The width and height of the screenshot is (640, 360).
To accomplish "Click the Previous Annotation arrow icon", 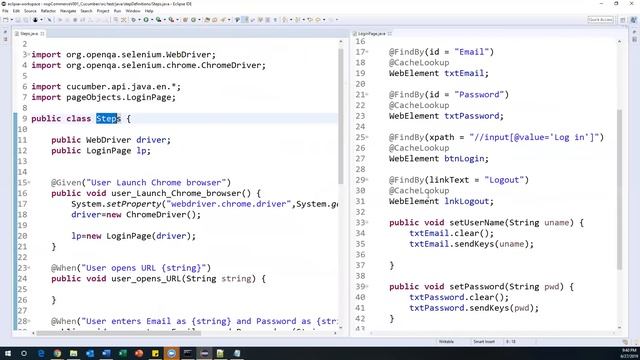I will (x=298, y=20).
